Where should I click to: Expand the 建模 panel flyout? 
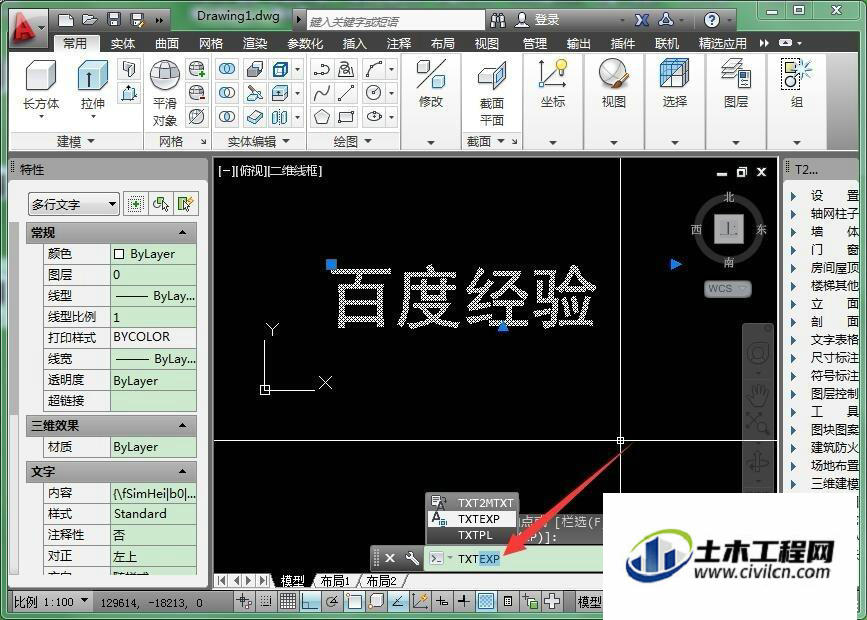(76, 142)
